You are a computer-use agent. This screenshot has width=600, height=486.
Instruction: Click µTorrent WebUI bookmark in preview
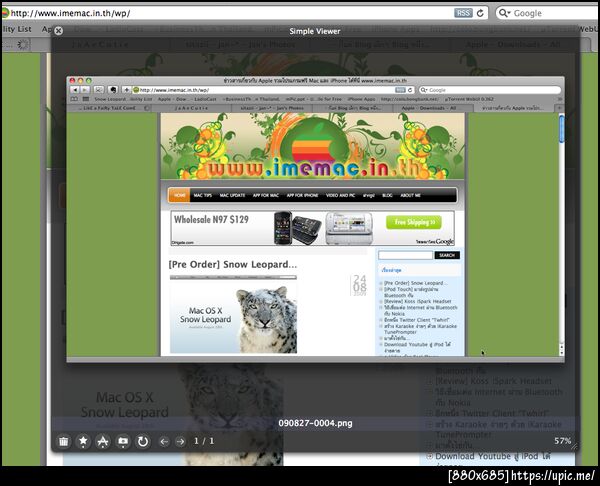(x=469, y=99)
